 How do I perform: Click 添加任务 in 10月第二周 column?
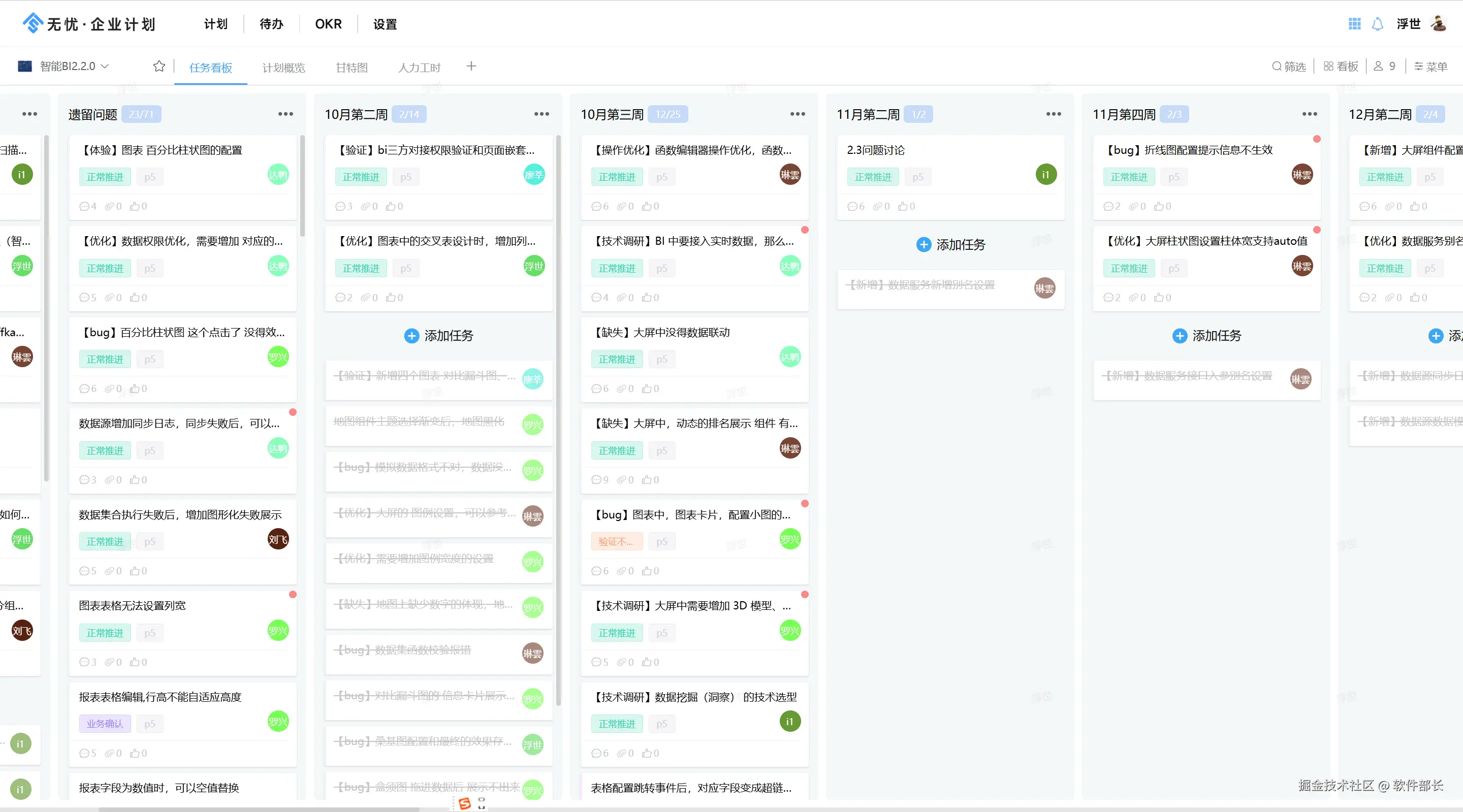point(439,336)
